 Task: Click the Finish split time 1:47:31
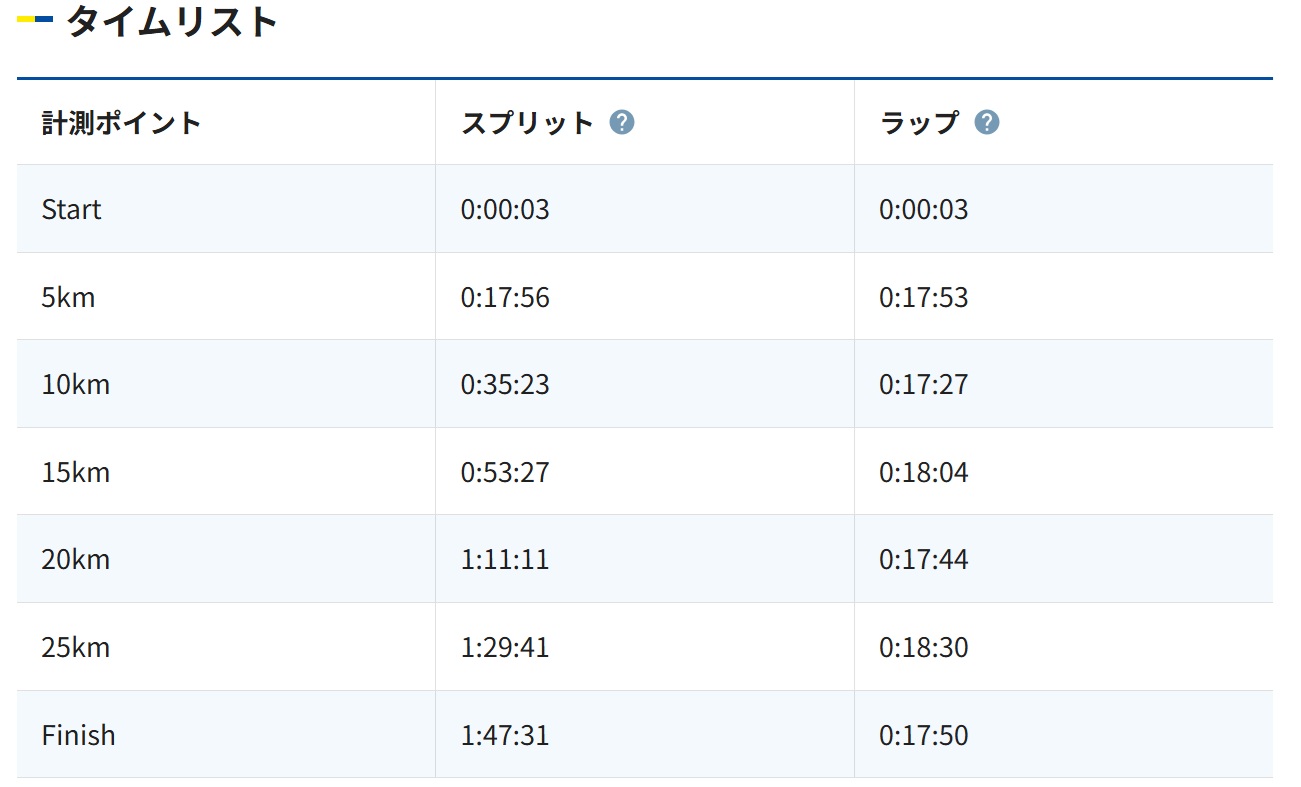[x=505, y=736]
